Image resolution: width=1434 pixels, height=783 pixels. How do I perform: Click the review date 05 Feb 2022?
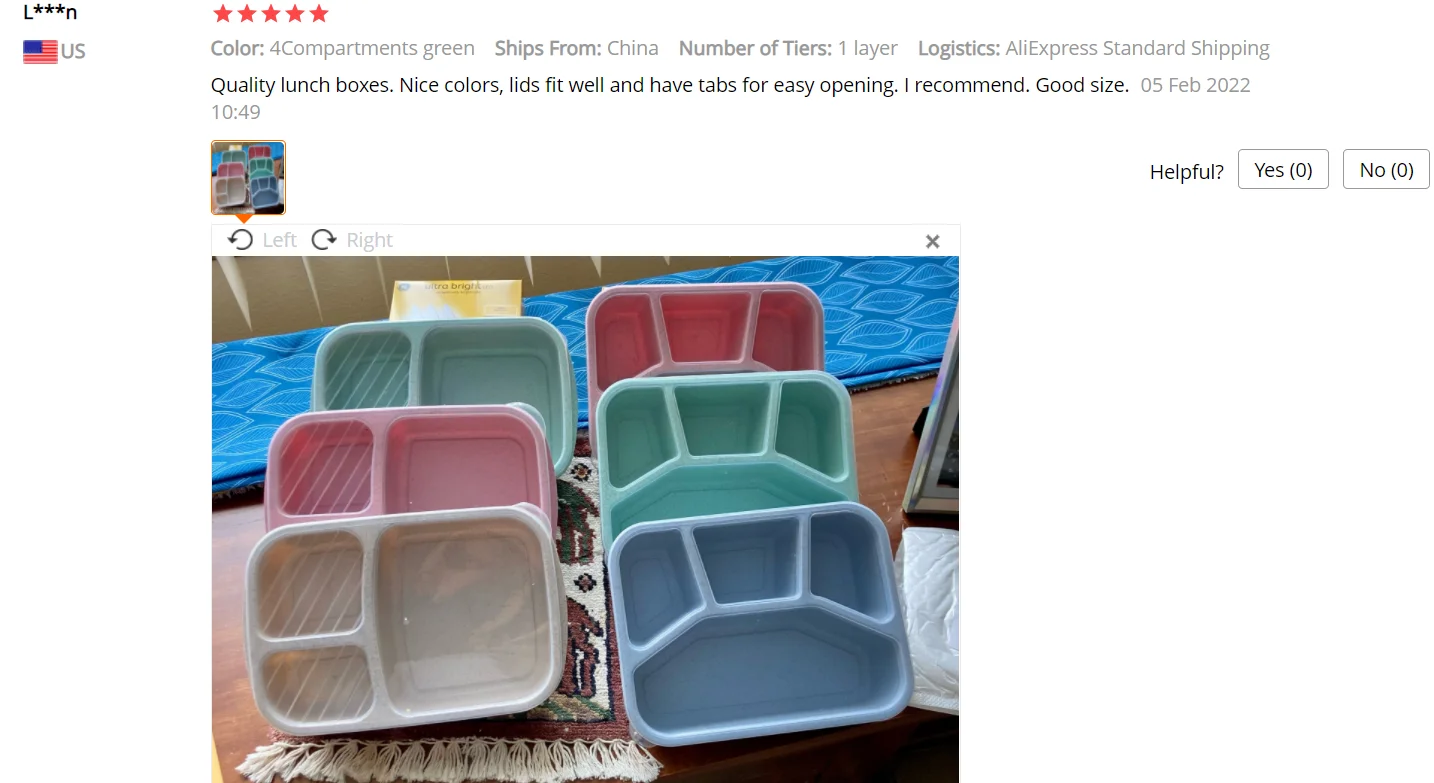pyautogui.click(x=1195, y=85)
